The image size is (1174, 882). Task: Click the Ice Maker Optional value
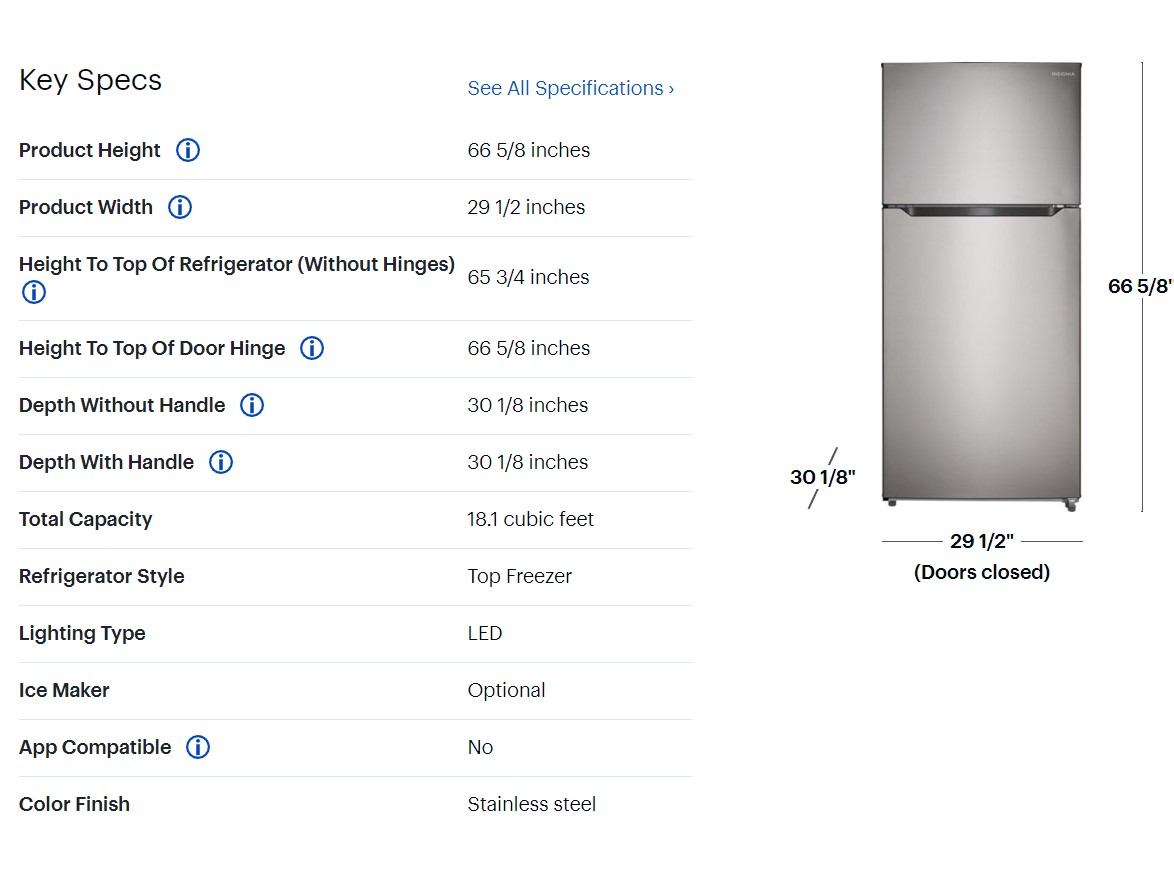click(x=506, y=690)
